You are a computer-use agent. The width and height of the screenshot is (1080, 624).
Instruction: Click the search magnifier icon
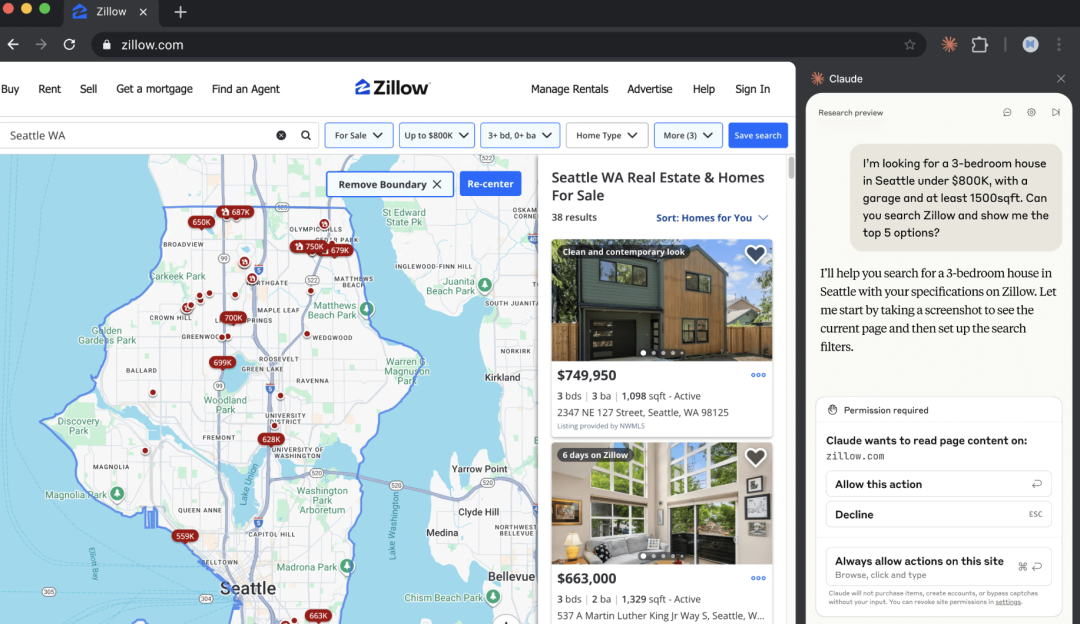[306, 135]
